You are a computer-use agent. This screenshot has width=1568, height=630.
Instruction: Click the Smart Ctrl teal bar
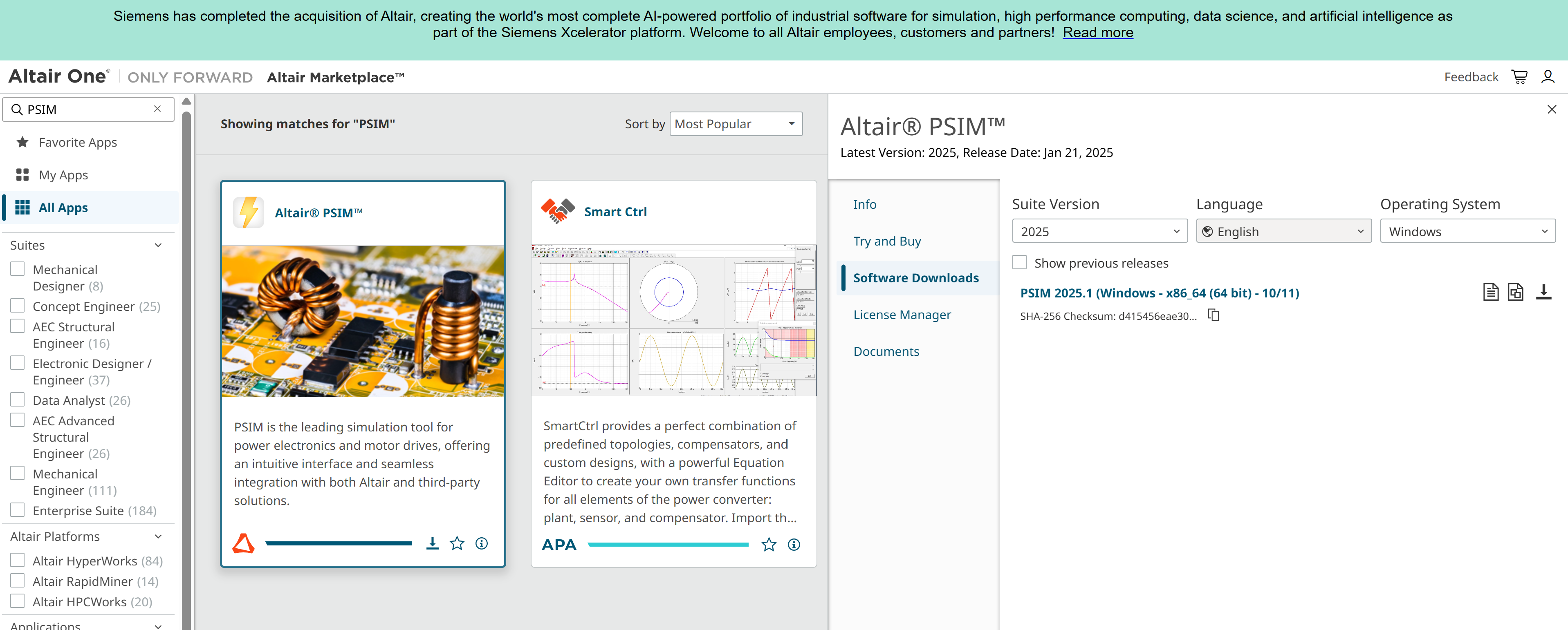668,544
